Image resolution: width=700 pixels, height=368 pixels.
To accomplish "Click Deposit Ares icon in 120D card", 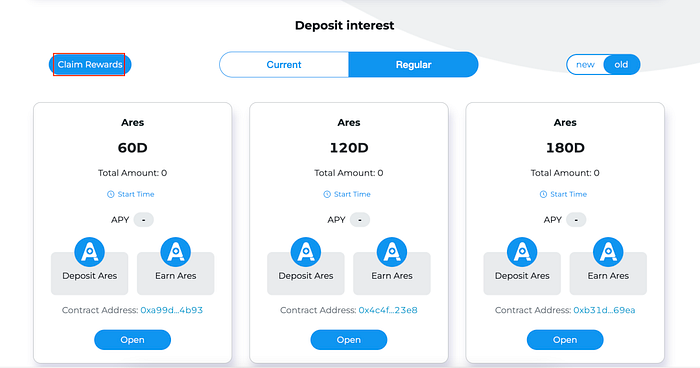I will pos(306,252).
